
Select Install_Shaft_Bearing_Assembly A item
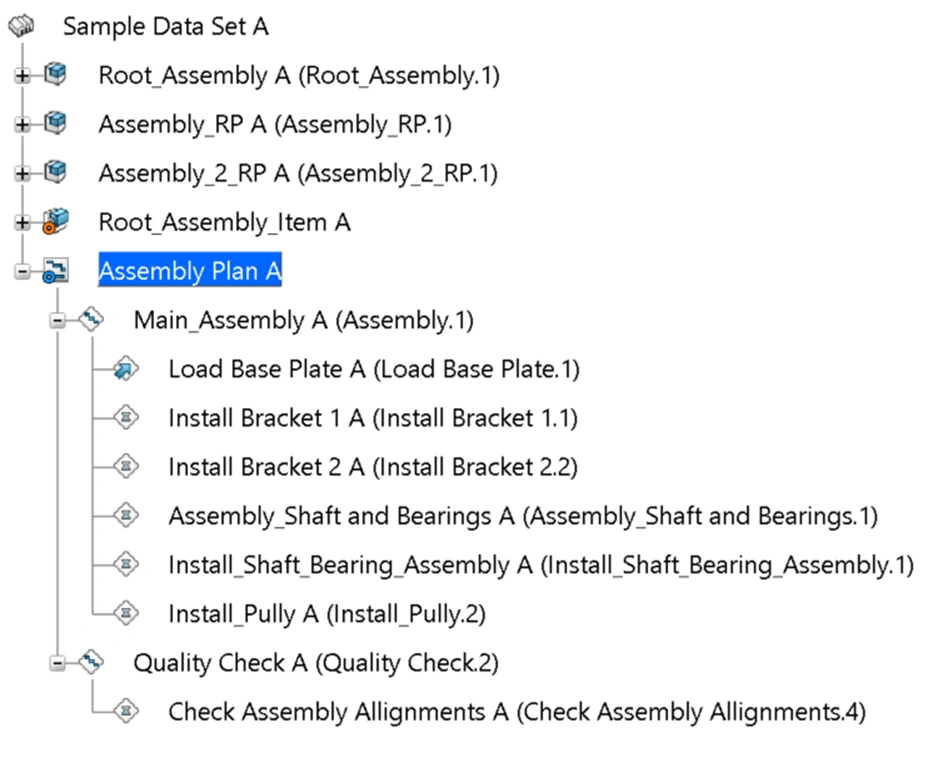point(540,565)
